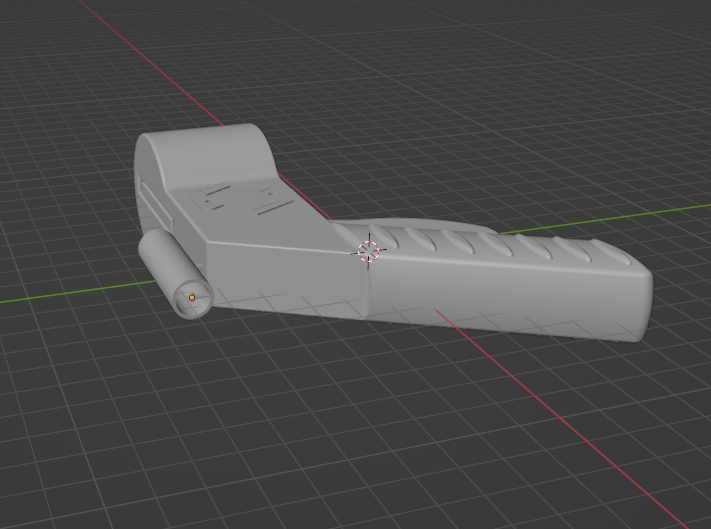Click the cylinder's open circular end rim

pyautogui.click(x=193, y=299)
